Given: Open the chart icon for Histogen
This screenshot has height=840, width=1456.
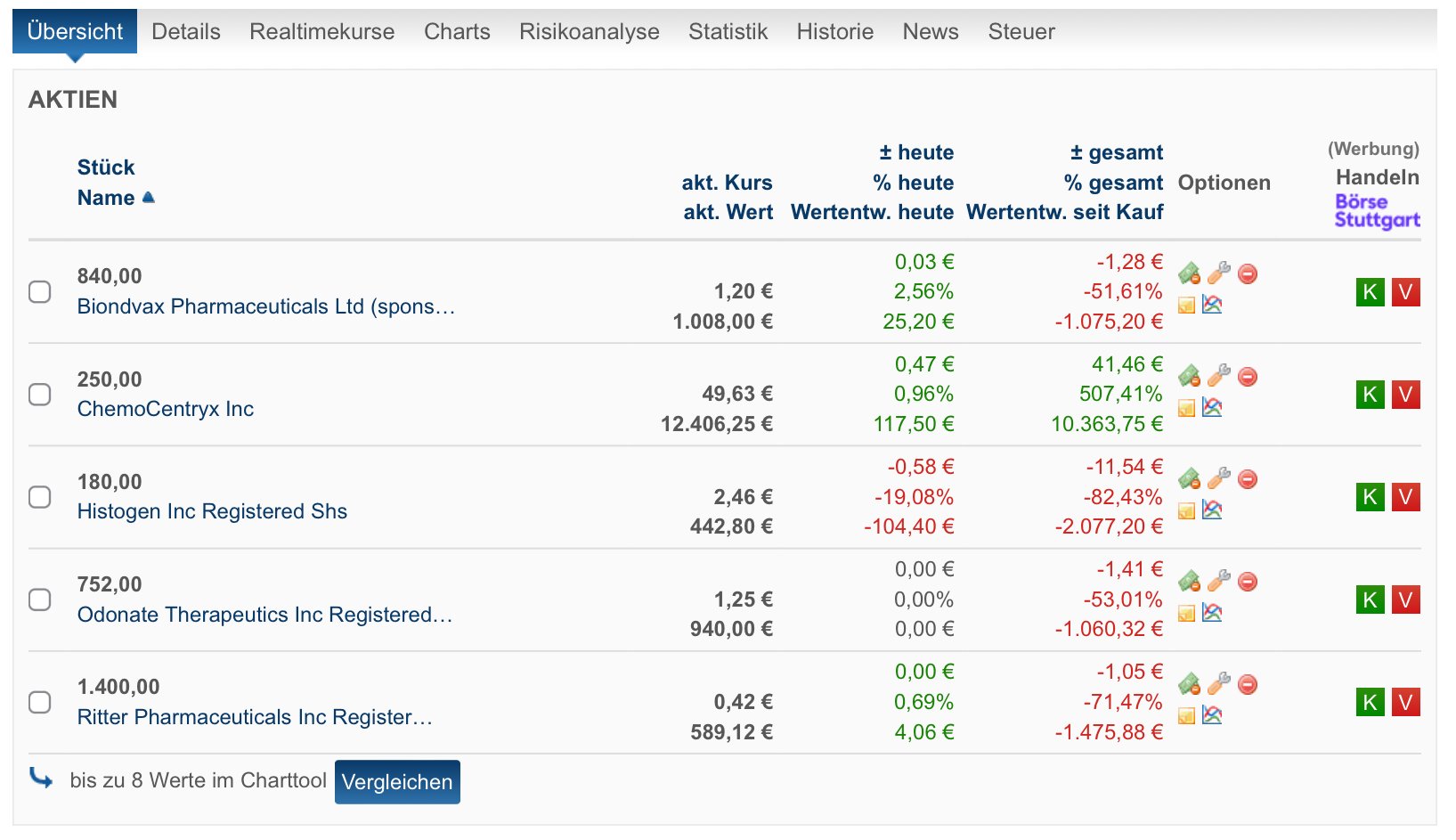Looking at the screenshot, I should (1212, 510).
